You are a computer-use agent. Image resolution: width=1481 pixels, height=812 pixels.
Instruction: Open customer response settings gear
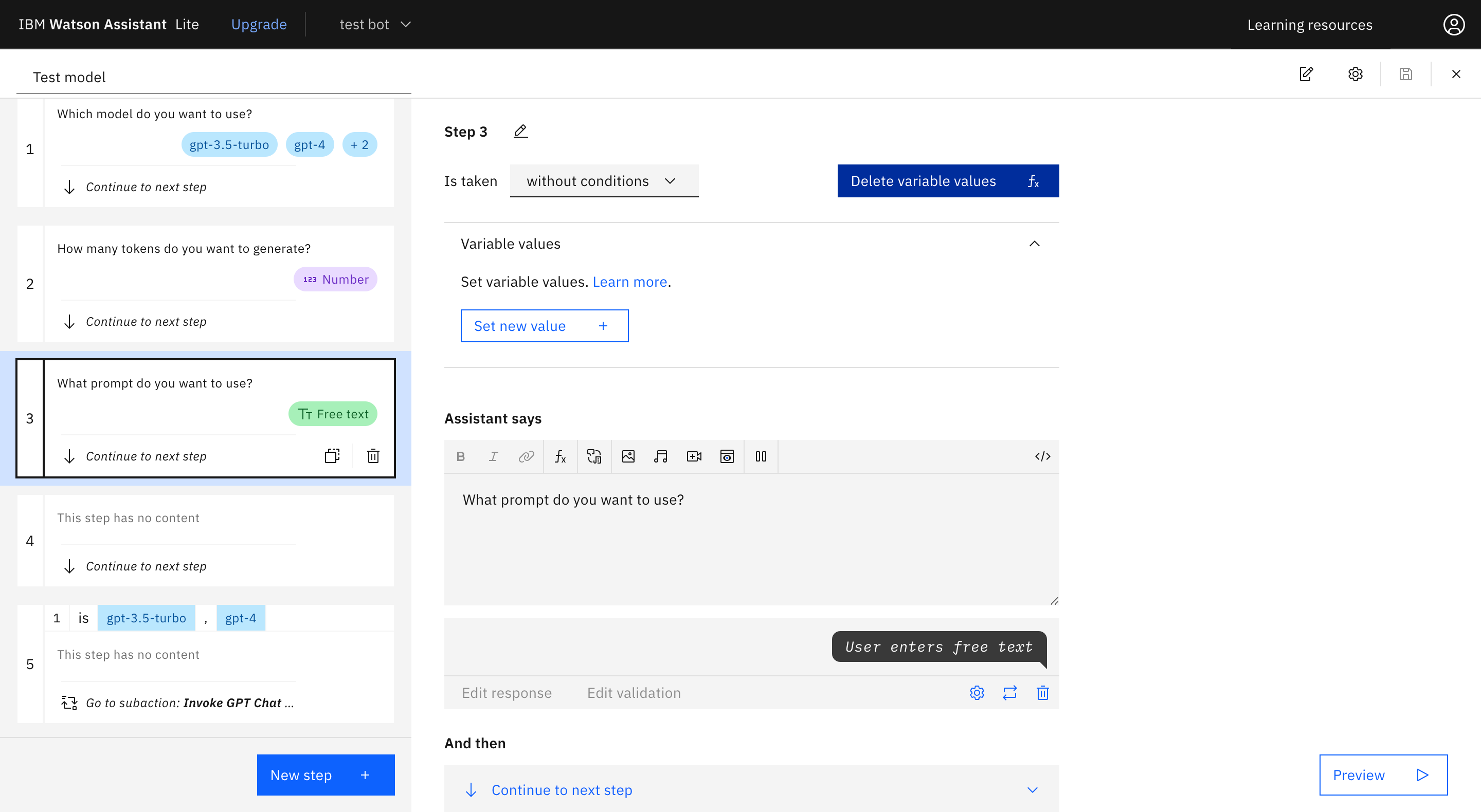977,692
